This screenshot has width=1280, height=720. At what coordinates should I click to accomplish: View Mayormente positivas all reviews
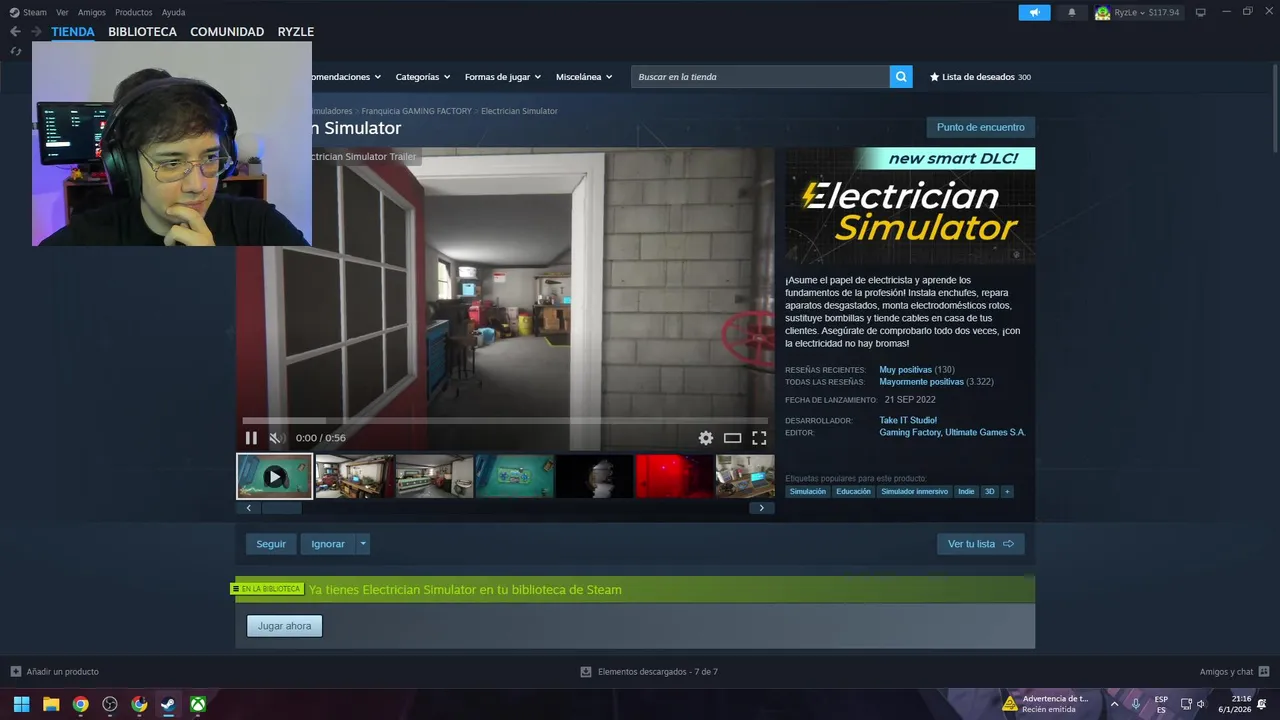pos(921,382)
